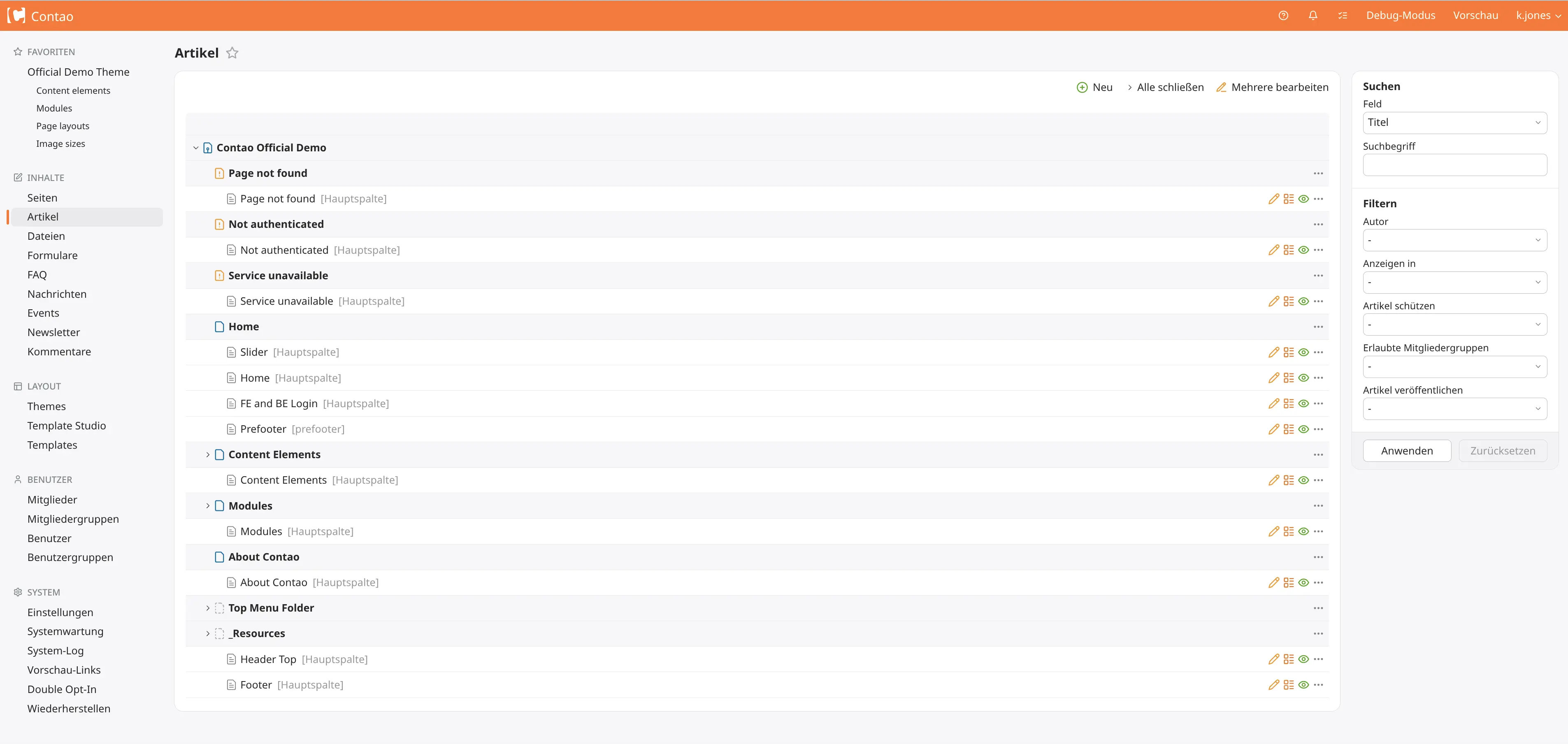Open the Seiten section in sidebar

click(42, 198)
